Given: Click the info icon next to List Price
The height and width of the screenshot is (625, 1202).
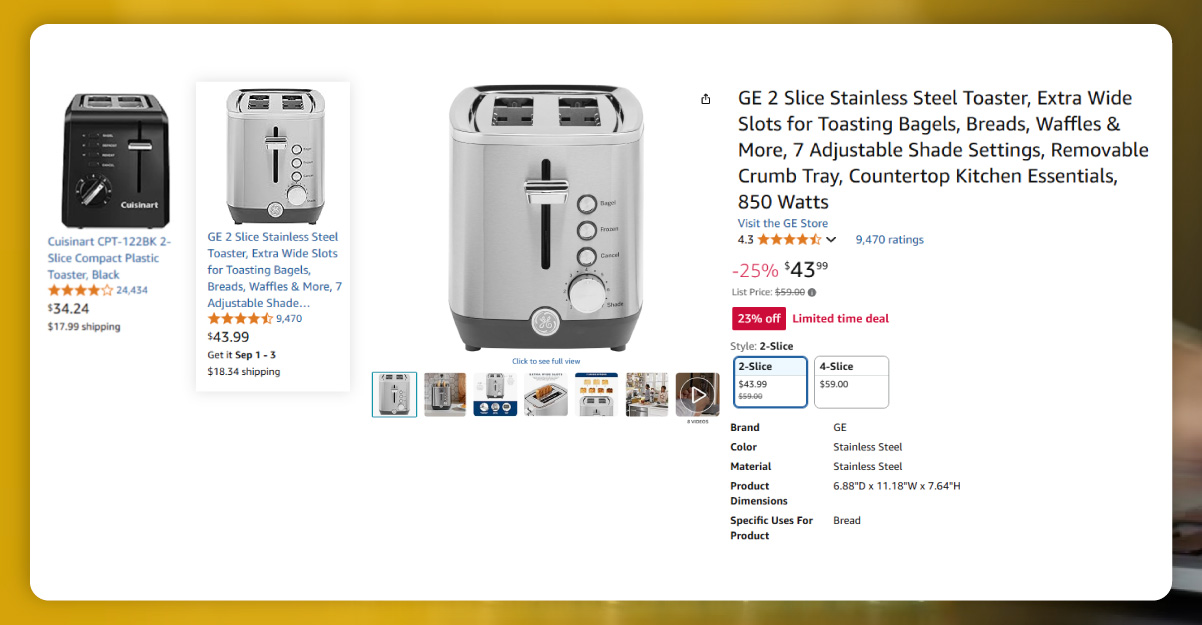Looking at the screenshot, I should pos(809,292).
